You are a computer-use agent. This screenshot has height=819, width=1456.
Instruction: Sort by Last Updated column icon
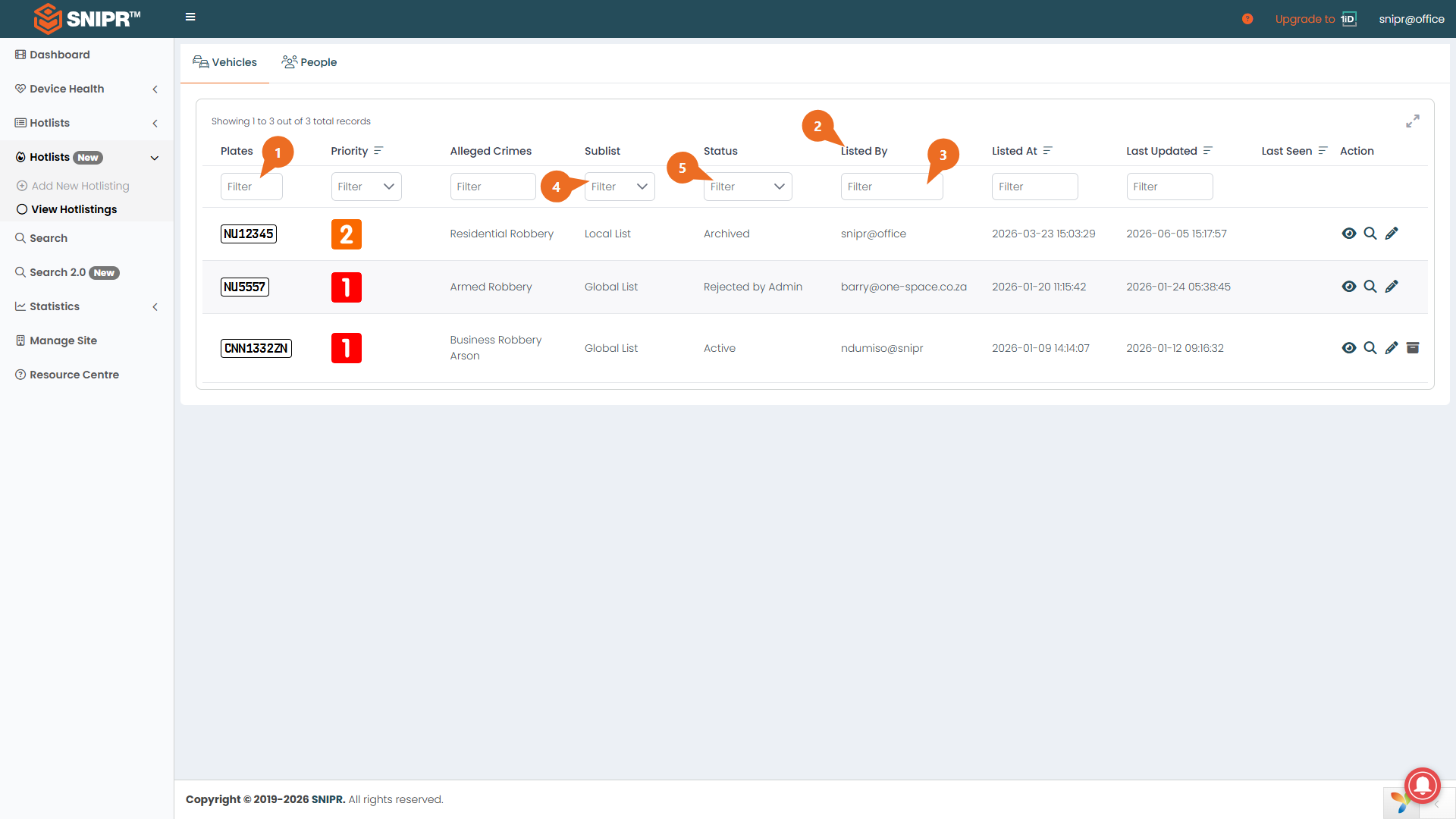(x=1207, y=151)
